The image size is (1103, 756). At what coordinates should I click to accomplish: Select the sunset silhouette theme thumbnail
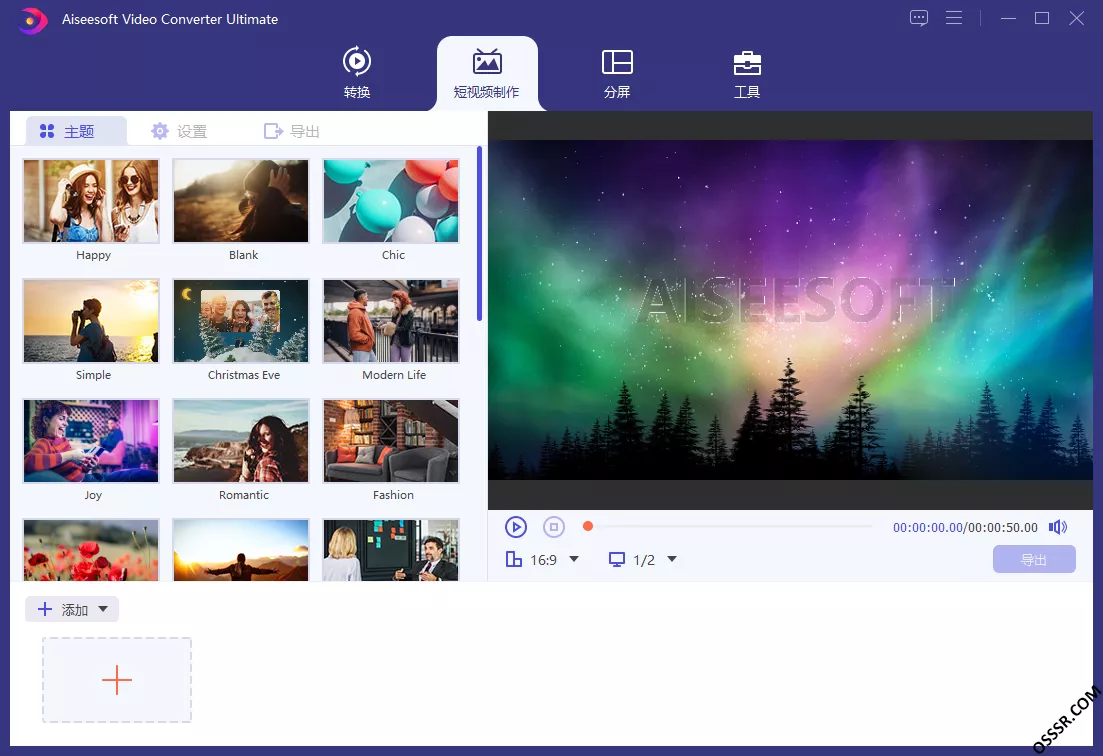click(x=241, y=550)
